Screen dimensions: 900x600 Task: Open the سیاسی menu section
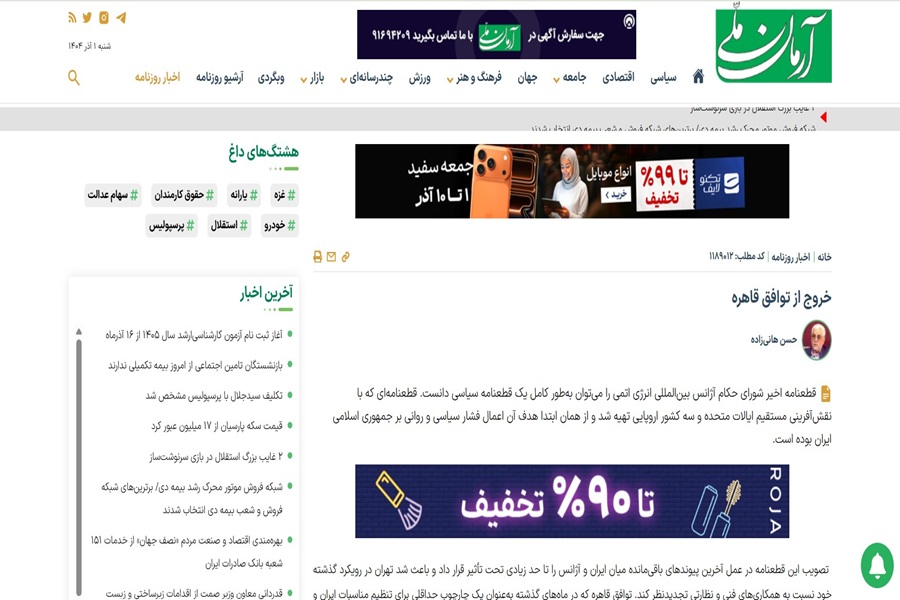tap(664, 78)
